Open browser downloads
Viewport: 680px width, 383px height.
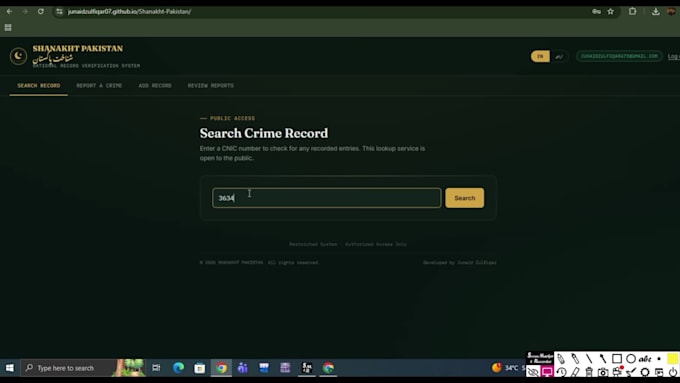[656, 11]
